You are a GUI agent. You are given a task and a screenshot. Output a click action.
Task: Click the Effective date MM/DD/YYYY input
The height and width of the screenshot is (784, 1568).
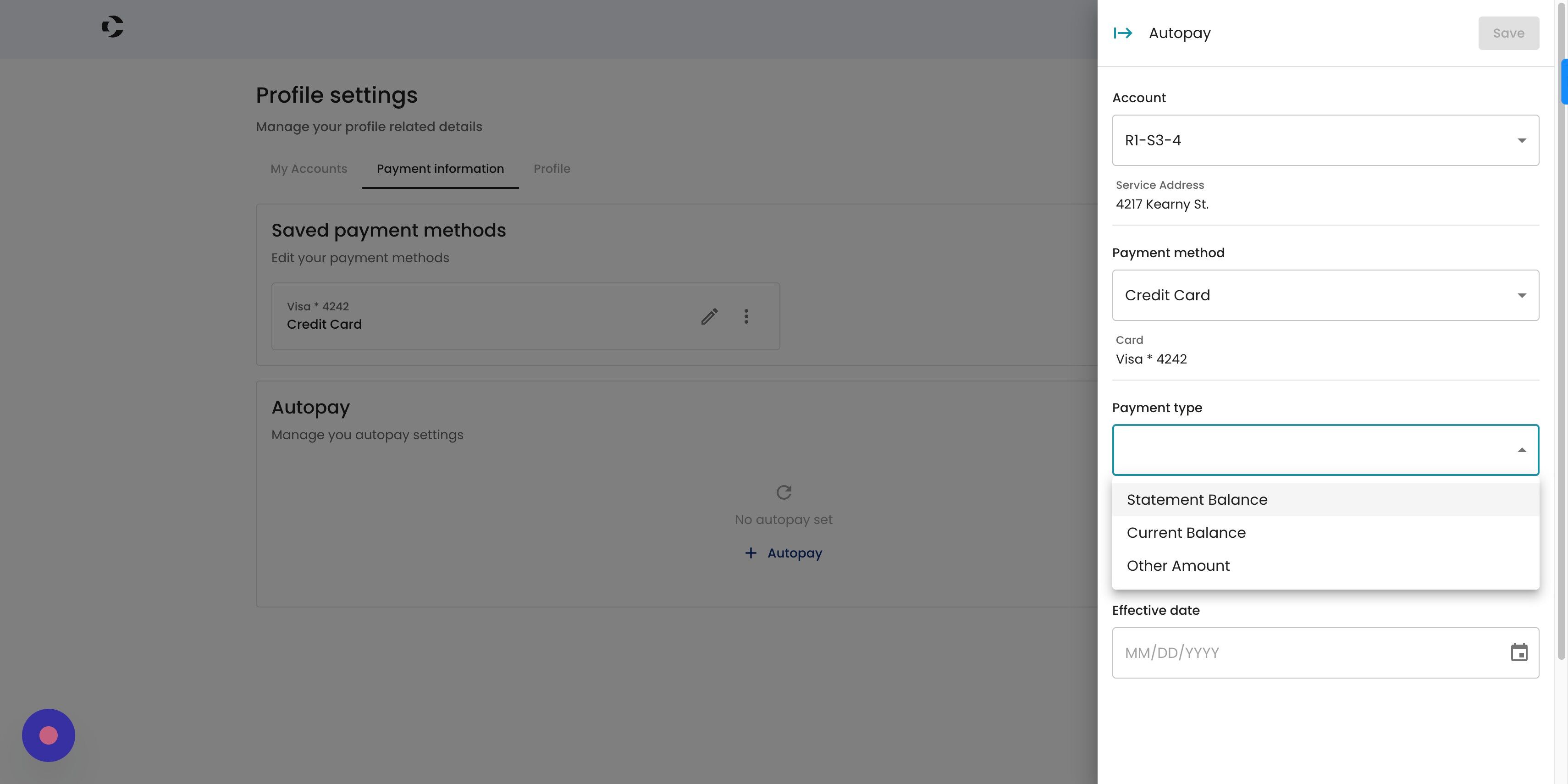point(1303,652)
